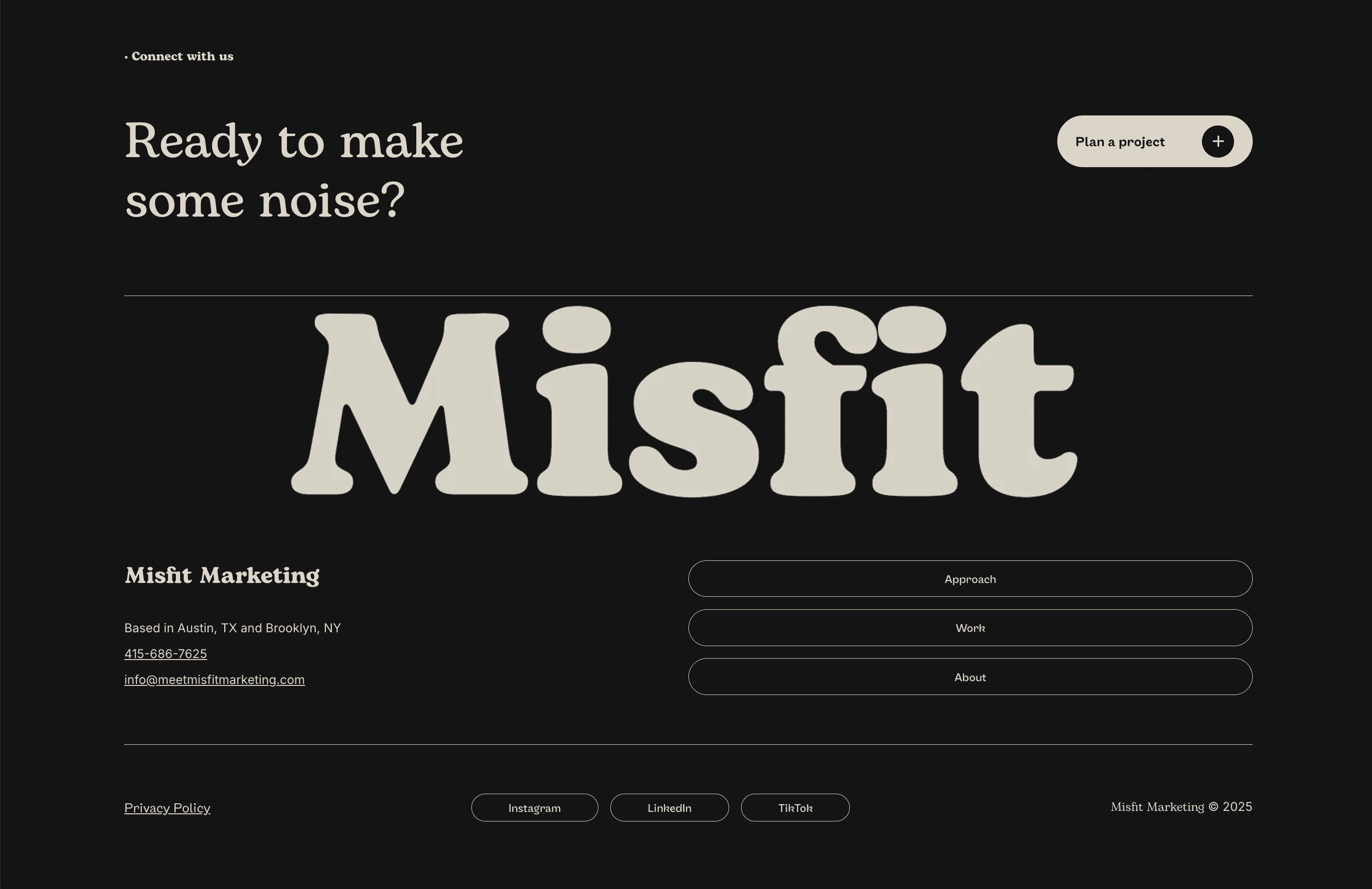Screen dimensions: 1372x889
Task: Click the phone number 415-686-7625
Action: click(165, 654)
